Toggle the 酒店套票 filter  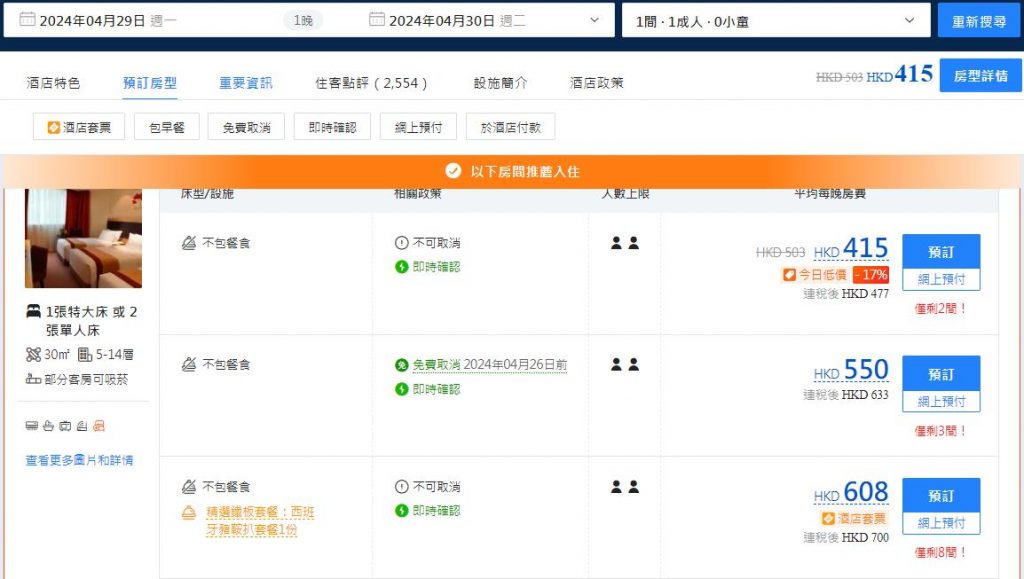[x=79, y=127]
